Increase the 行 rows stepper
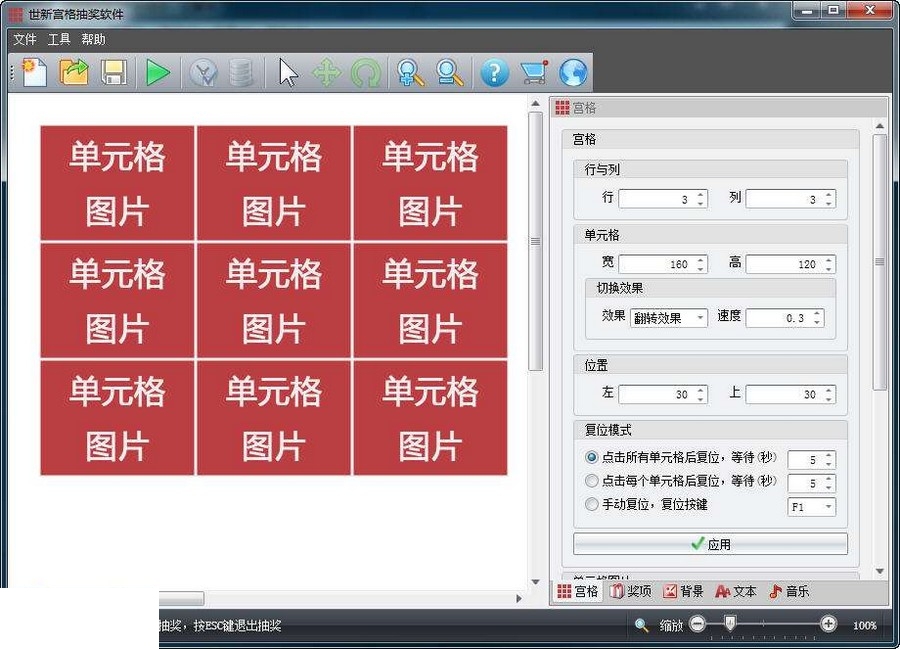900x649 pixels. coord(701,195)
